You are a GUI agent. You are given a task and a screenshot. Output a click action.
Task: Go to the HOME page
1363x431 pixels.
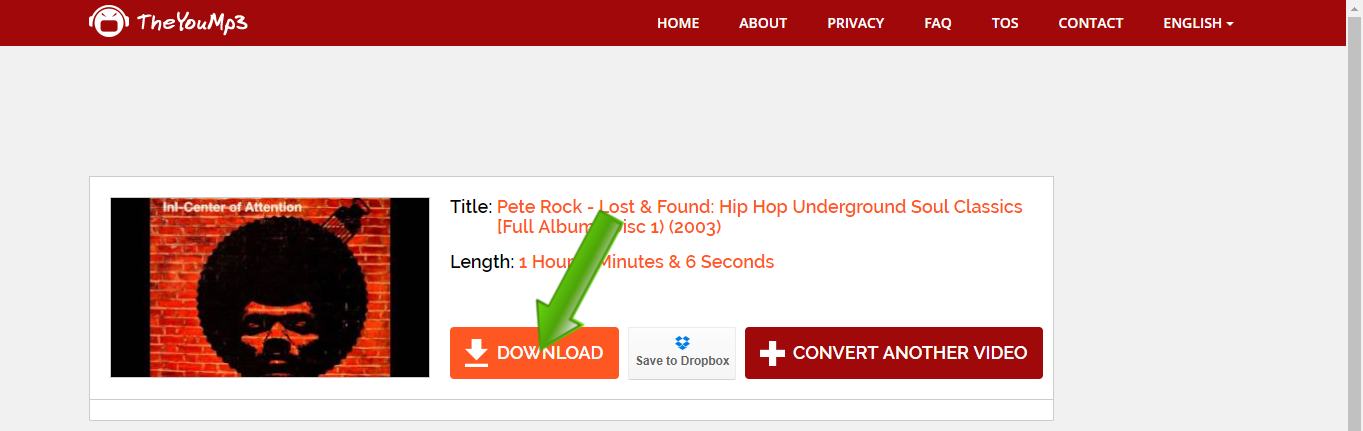point(678,23)
